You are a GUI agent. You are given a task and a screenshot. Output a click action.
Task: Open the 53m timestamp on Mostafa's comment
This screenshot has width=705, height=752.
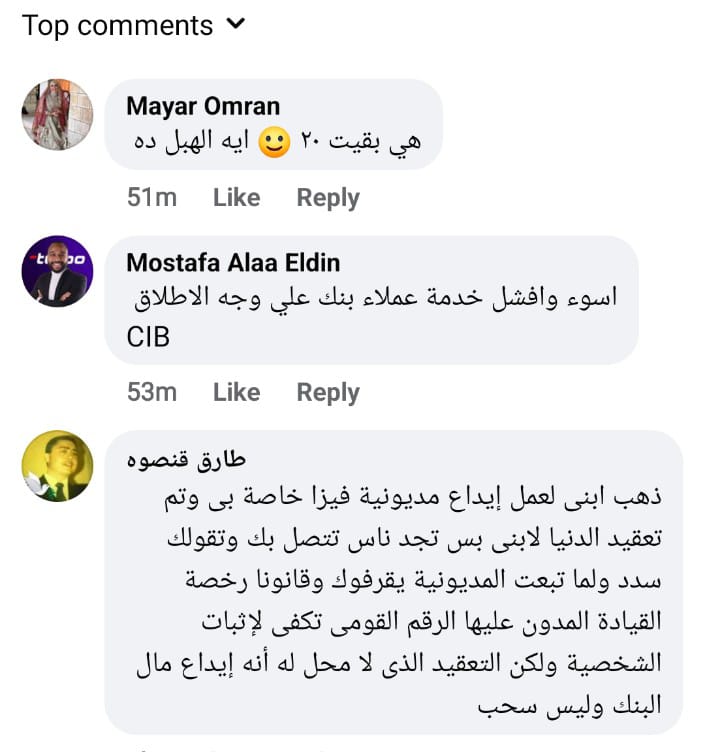[x=152, y=393]
